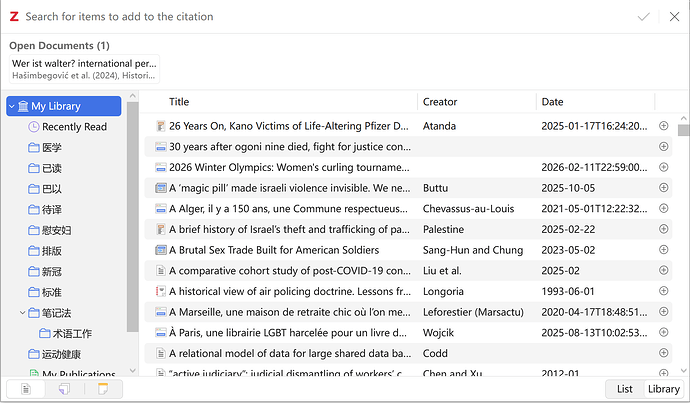Click plus icon on Leforestier (Marsactu) row
690x403 pixels.
point(664,312)
